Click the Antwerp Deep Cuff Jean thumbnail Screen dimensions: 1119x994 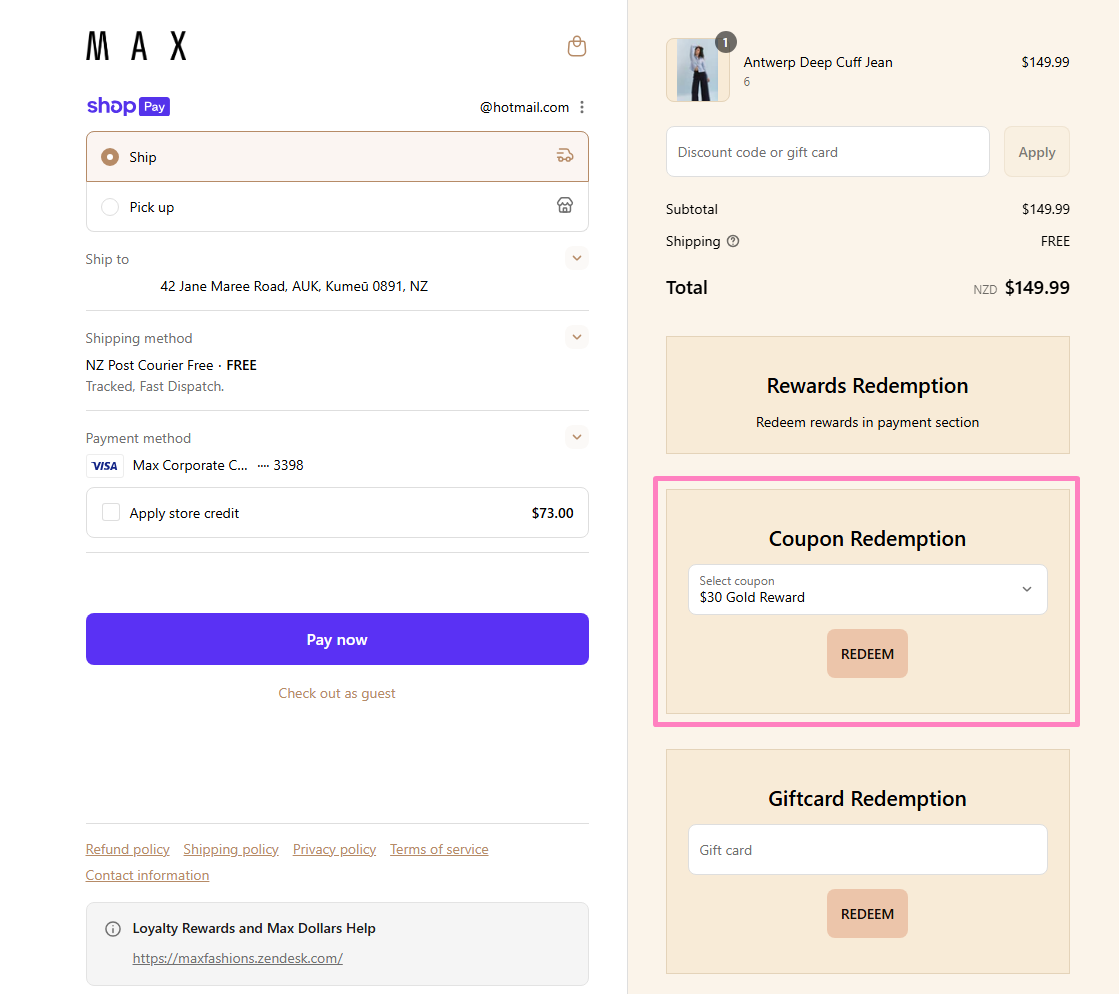coord(697,70)
